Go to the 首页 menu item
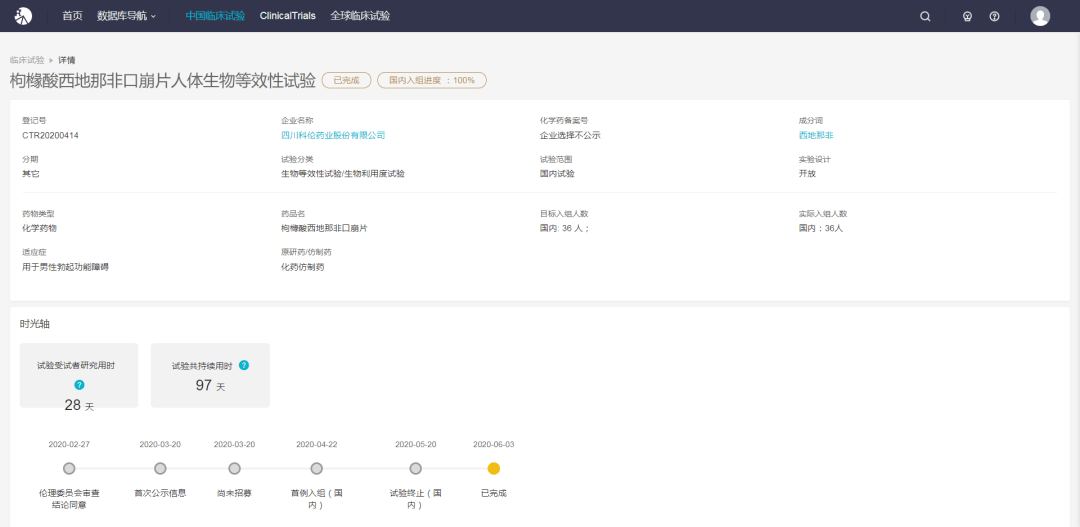This screenshot has height=527, width=1080. coord(72,16)
